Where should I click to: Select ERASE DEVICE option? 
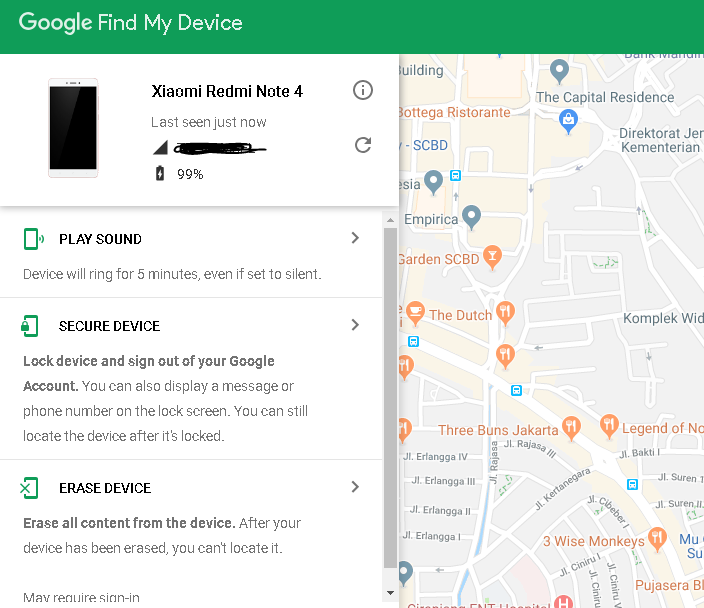point(105,488)
